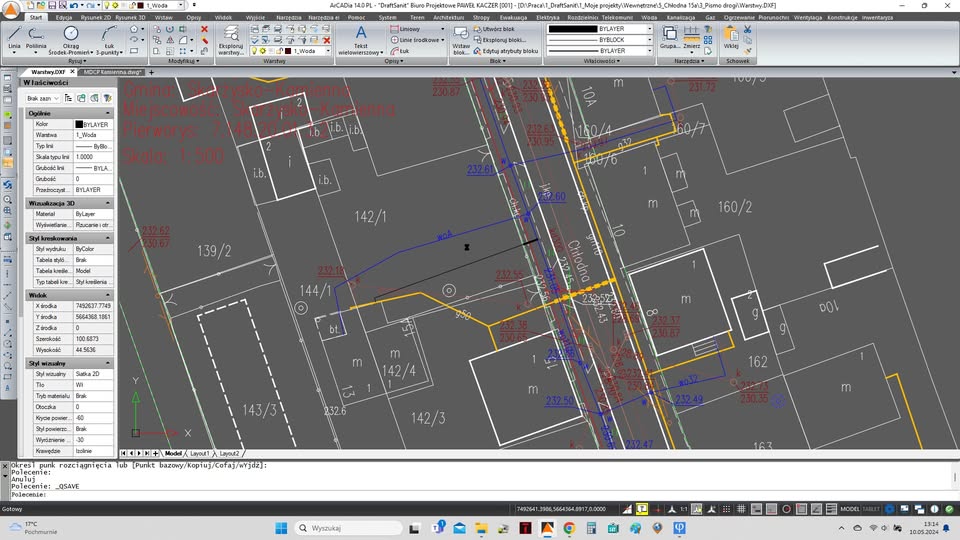Toggle MODEL space button in status bar

[849, 509]
